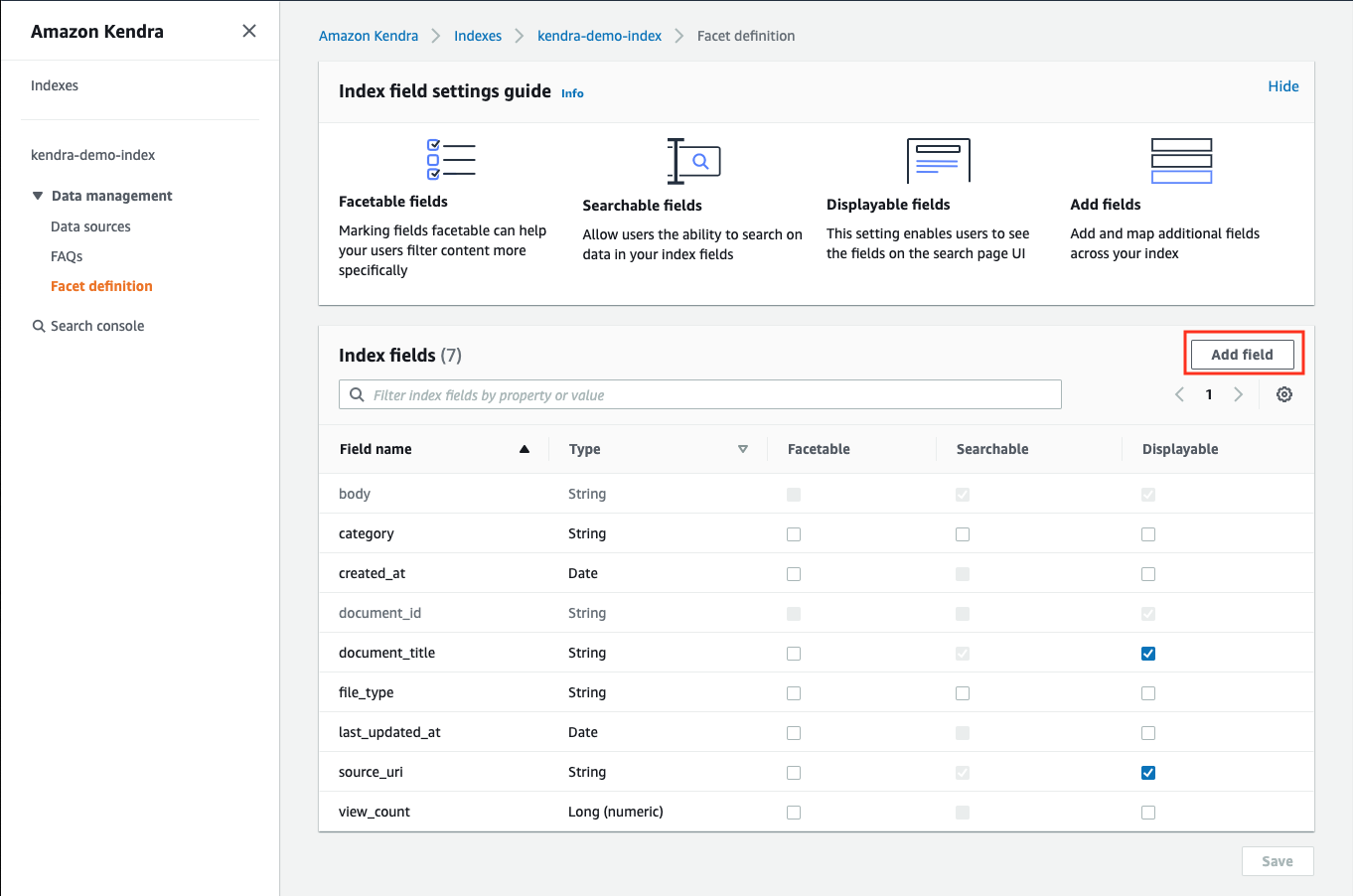Viewport: 1353px width, 896px height.
Task: Click the Date type for created_at
Action: 583,573
